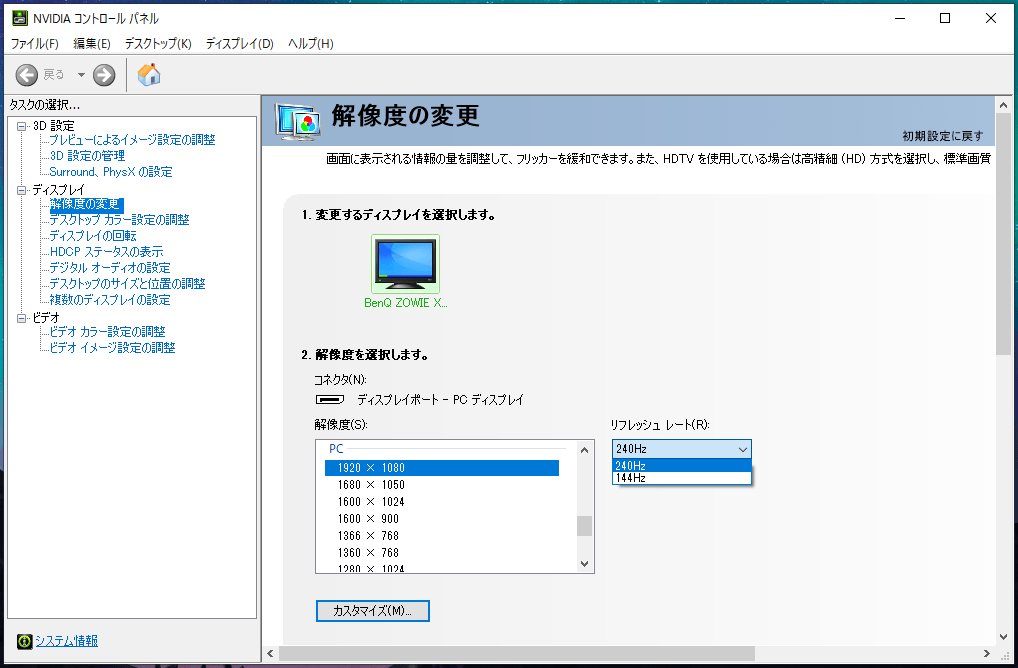Choose 240Hz in the refresh rate list

682,465
